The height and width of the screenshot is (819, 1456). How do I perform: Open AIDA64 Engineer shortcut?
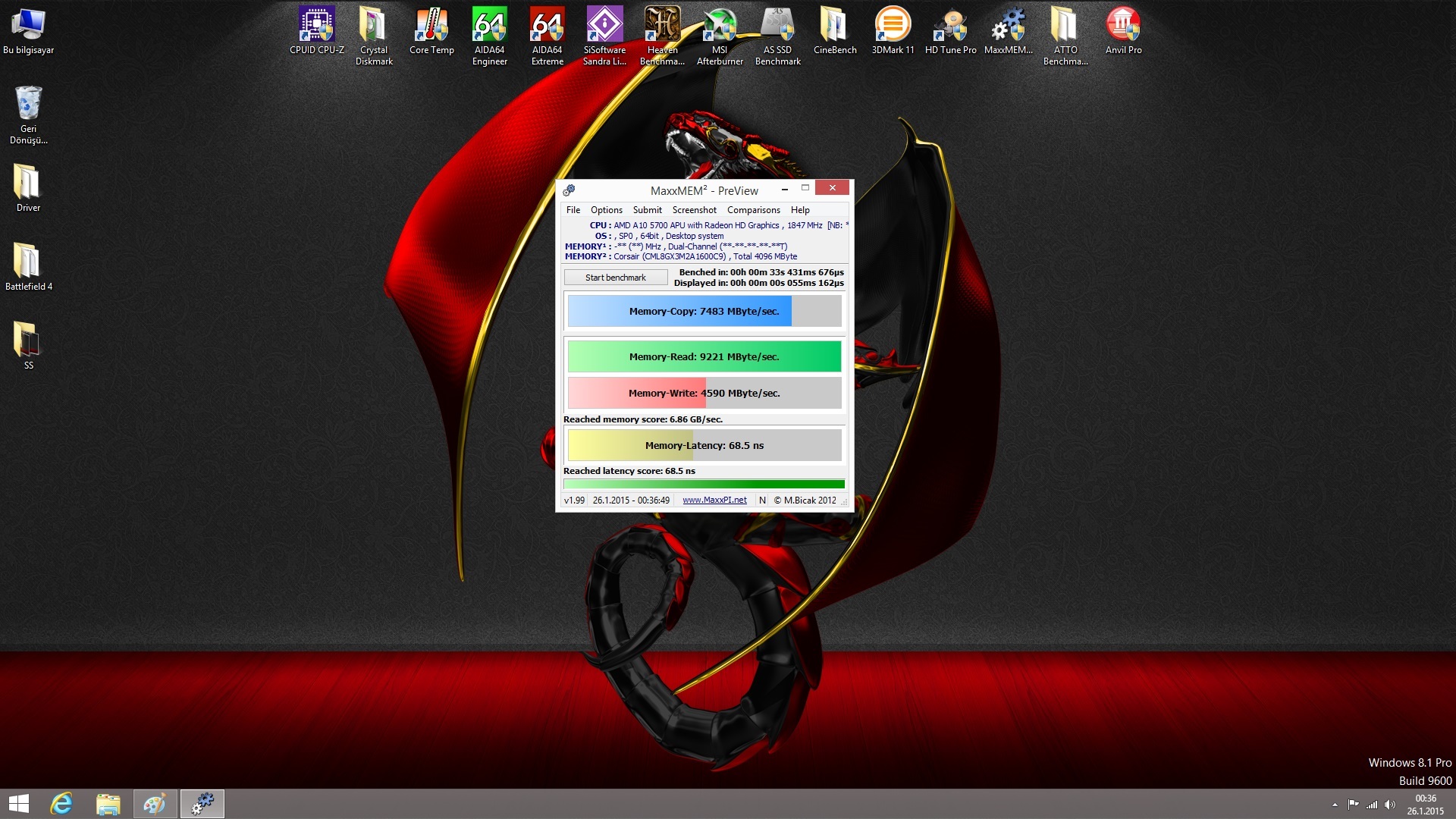pos(489,36)
